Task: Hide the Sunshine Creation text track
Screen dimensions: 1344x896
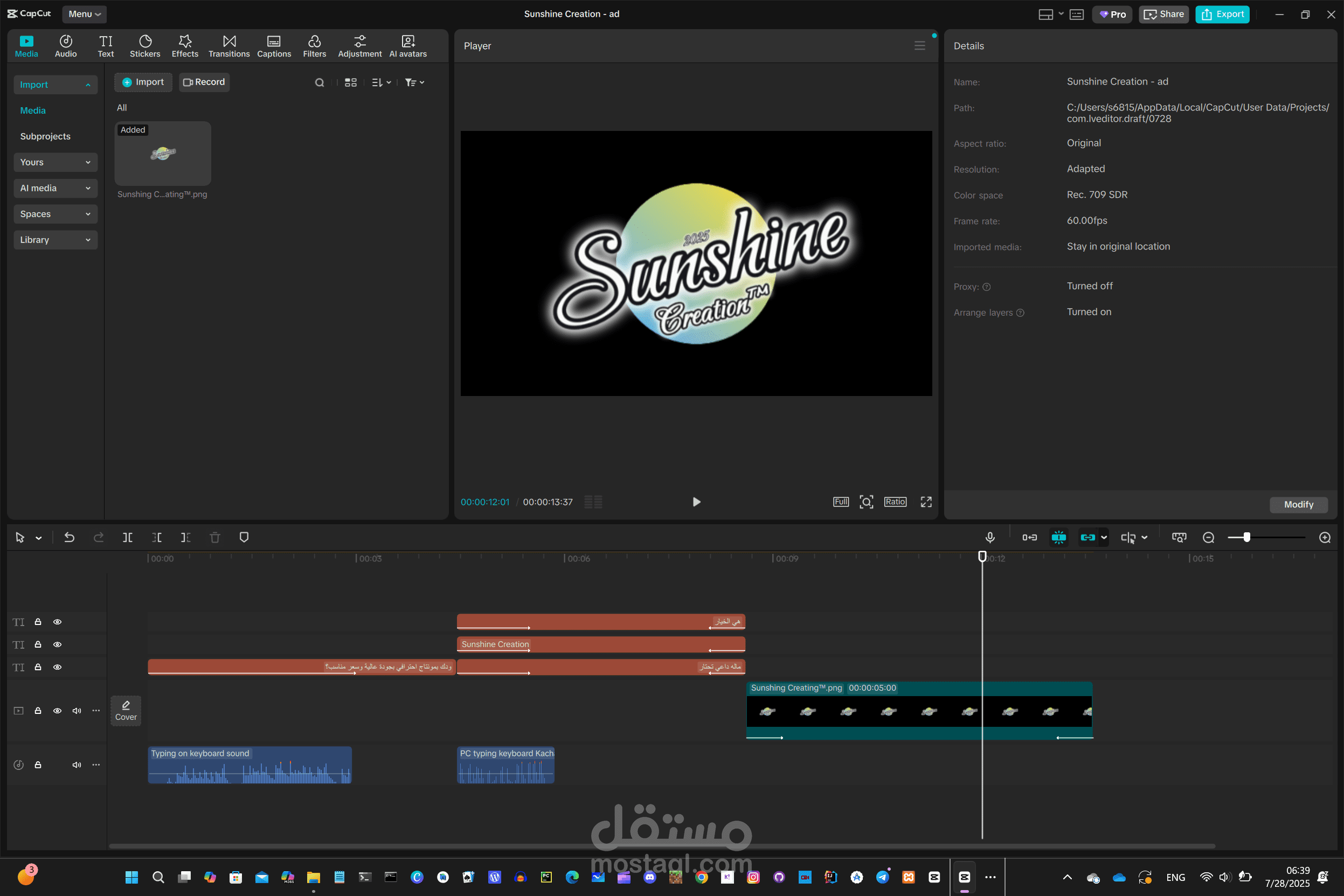Action: tap(58, 644)
